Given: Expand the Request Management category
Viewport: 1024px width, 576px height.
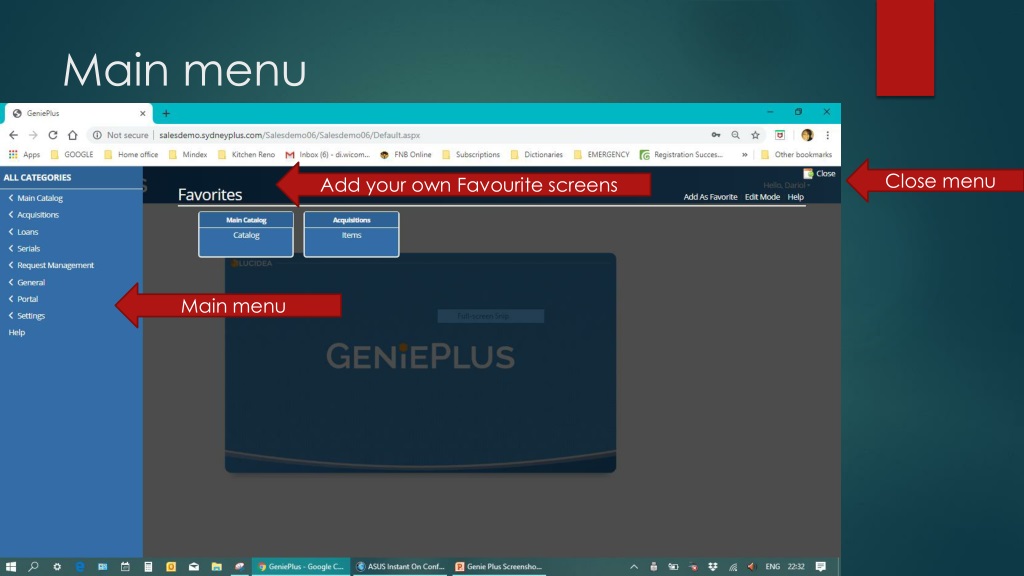Looking at the screenshot, I should (x=51, y=265).
